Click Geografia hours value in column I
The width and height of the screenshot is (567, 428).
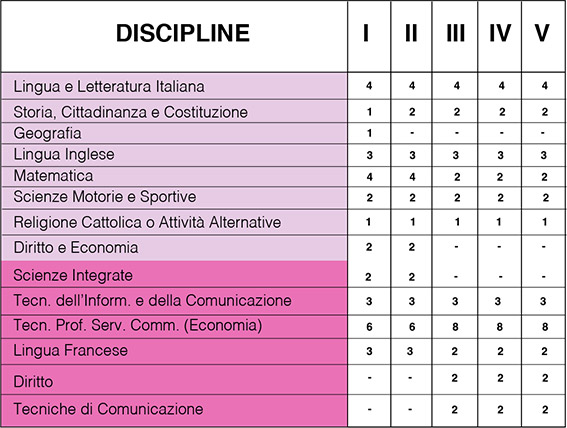tap(369, 133)
